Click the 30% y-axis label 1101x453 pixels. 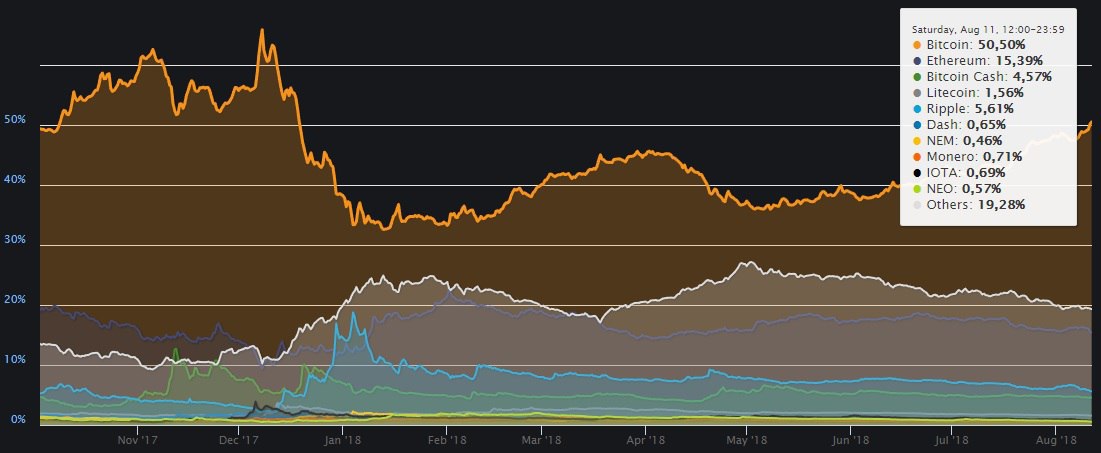click(x=15, y=239)
